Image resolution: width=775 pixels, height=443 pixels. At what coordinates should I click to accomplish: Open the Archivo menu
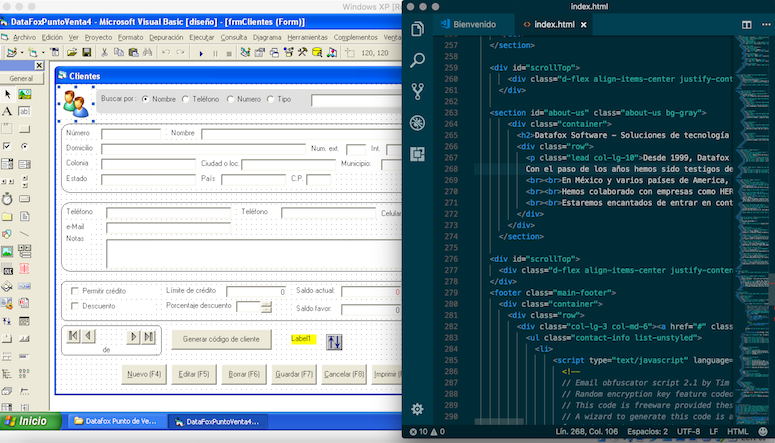24,37
